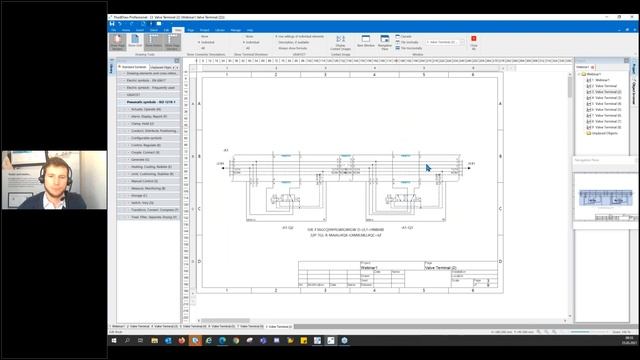The height and width of the screenshot is (360, 640).
Task: Open page '4: Valve Terminal (3)' in project tree
Action: 604,98
